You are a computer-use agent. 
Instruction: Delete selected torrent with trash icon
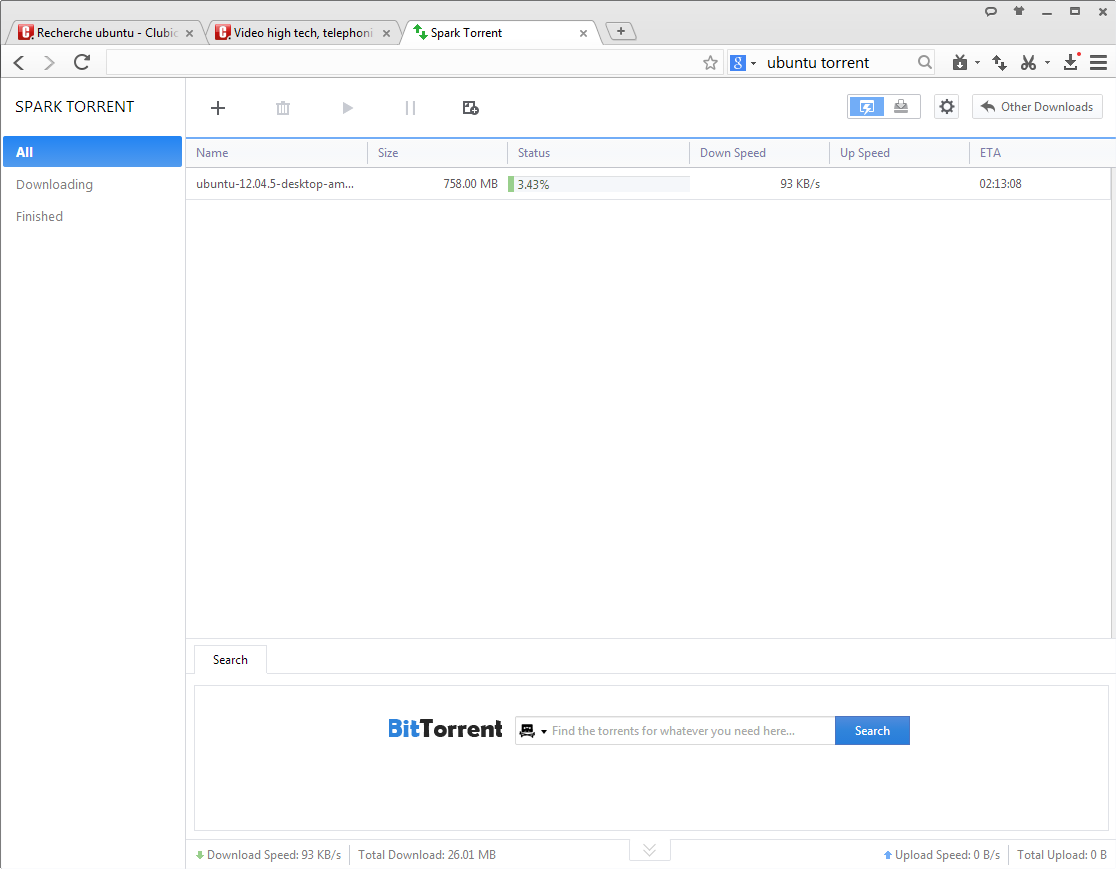283,107
